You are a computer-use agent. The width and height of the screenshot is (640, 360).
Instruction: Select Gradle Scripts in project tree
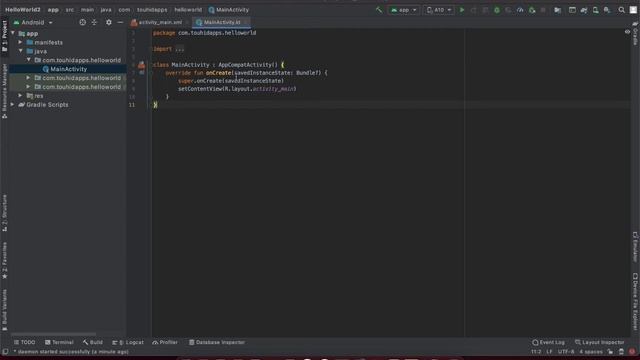47,104
